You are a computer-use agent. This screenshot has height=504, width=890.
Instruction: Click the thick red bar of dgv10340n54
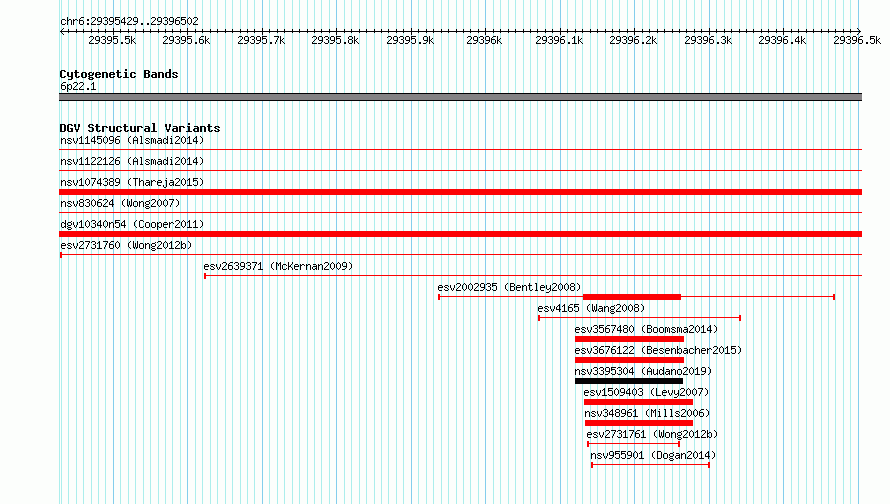(460, 234)
